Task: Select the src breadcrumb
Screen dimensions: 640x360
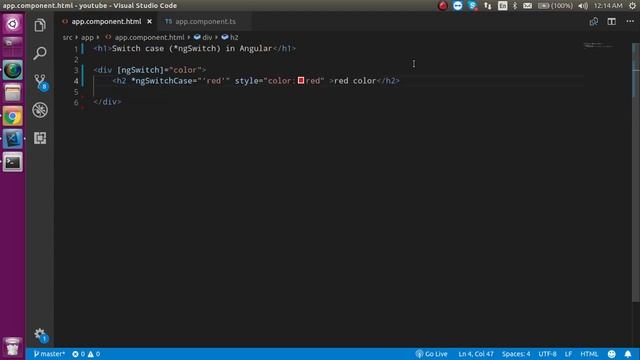Action: point(67,37)
